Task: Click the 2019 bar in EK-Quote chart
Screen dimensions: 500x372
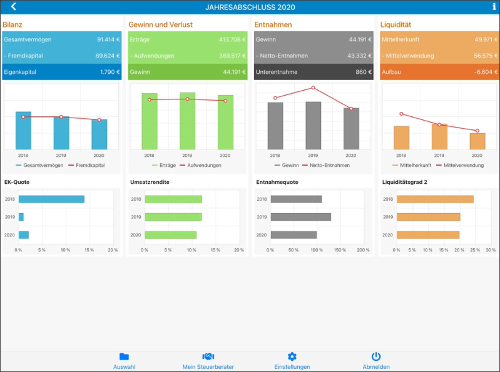Action: tap(21, 217)
